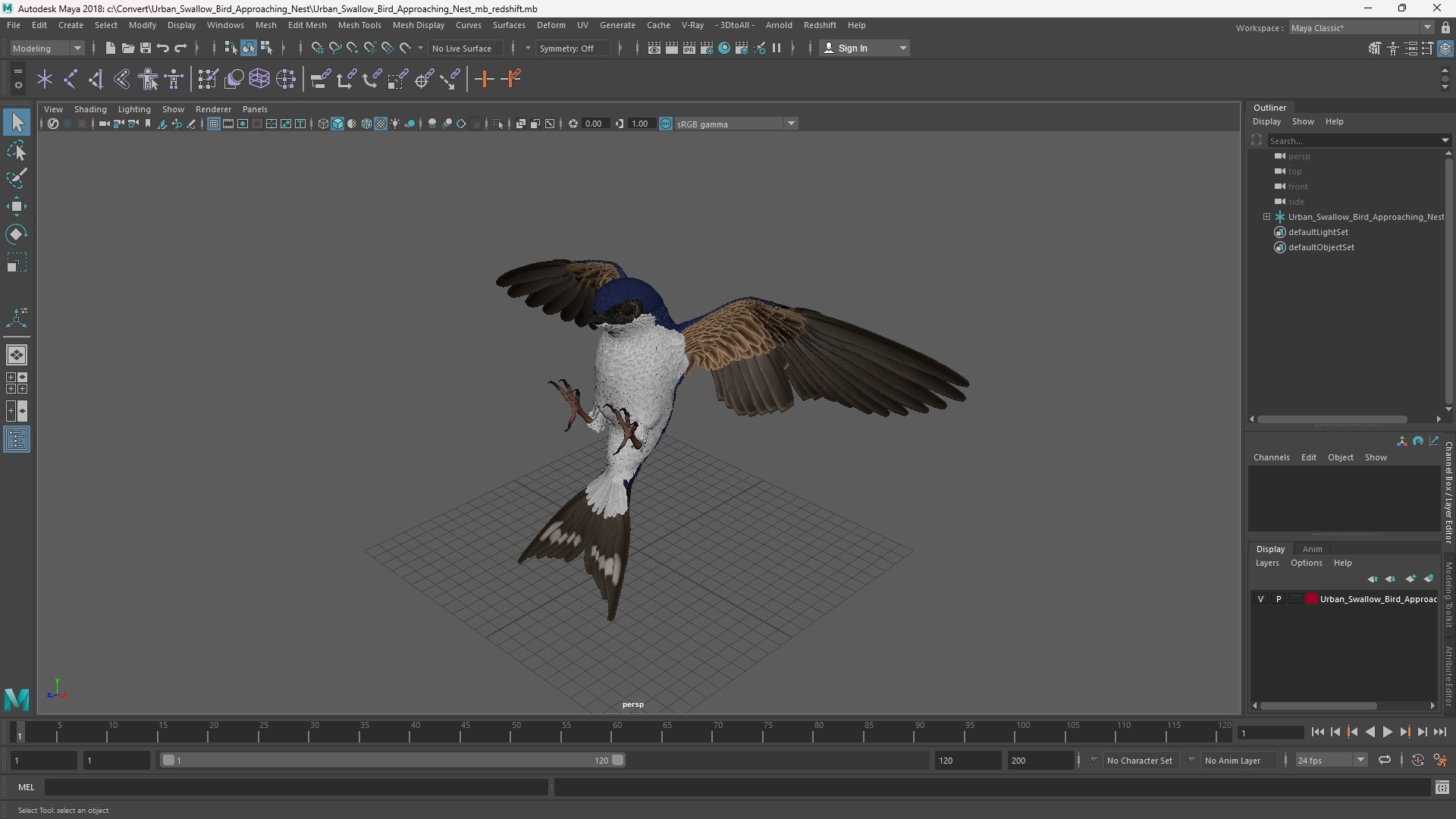Pick the Move tool in toolbox
The height and width of the screenshot is (819, 1456).
click(17, 206)
